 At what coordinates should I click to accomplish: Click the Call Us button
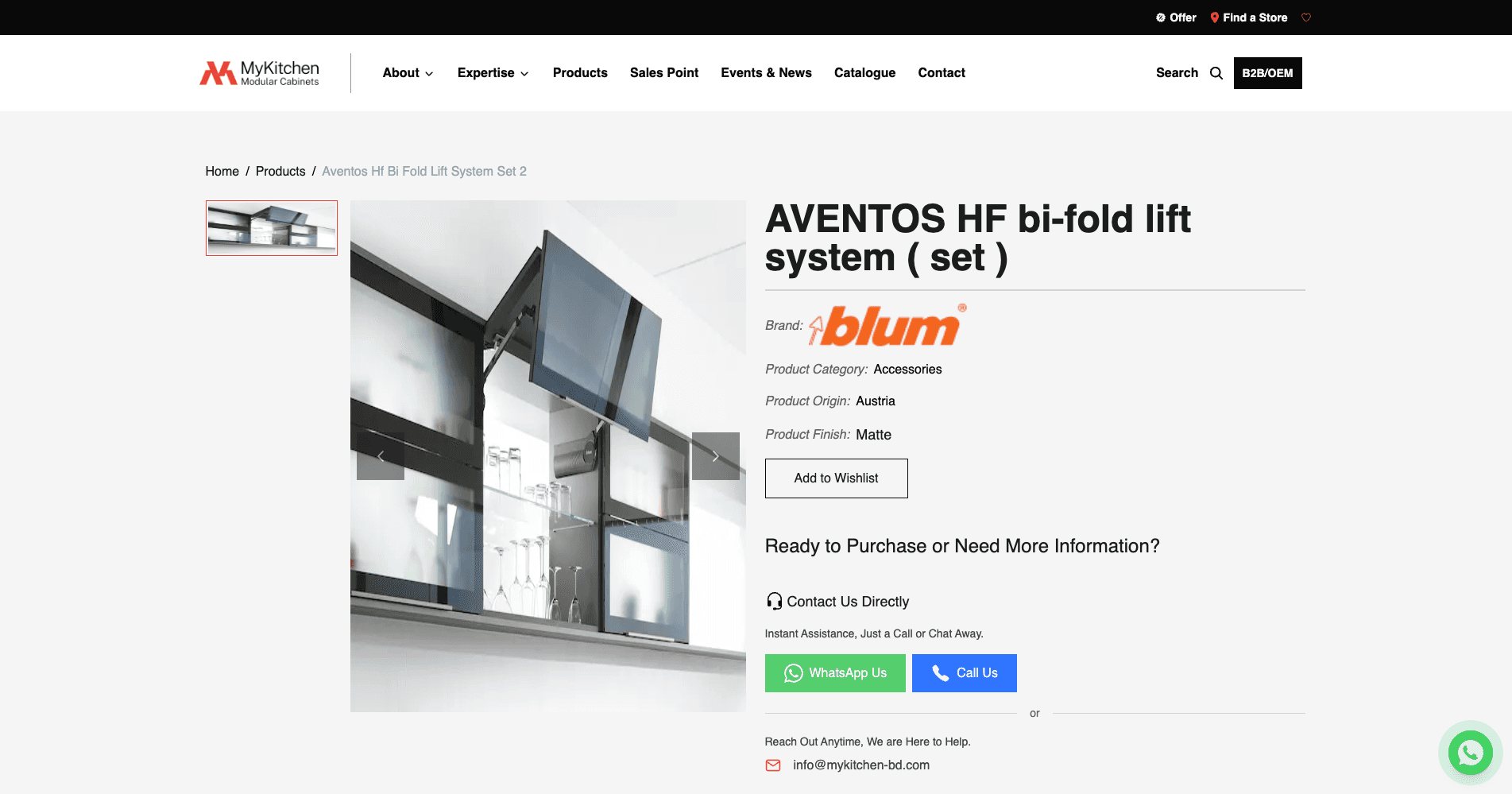tap(964, 673)
